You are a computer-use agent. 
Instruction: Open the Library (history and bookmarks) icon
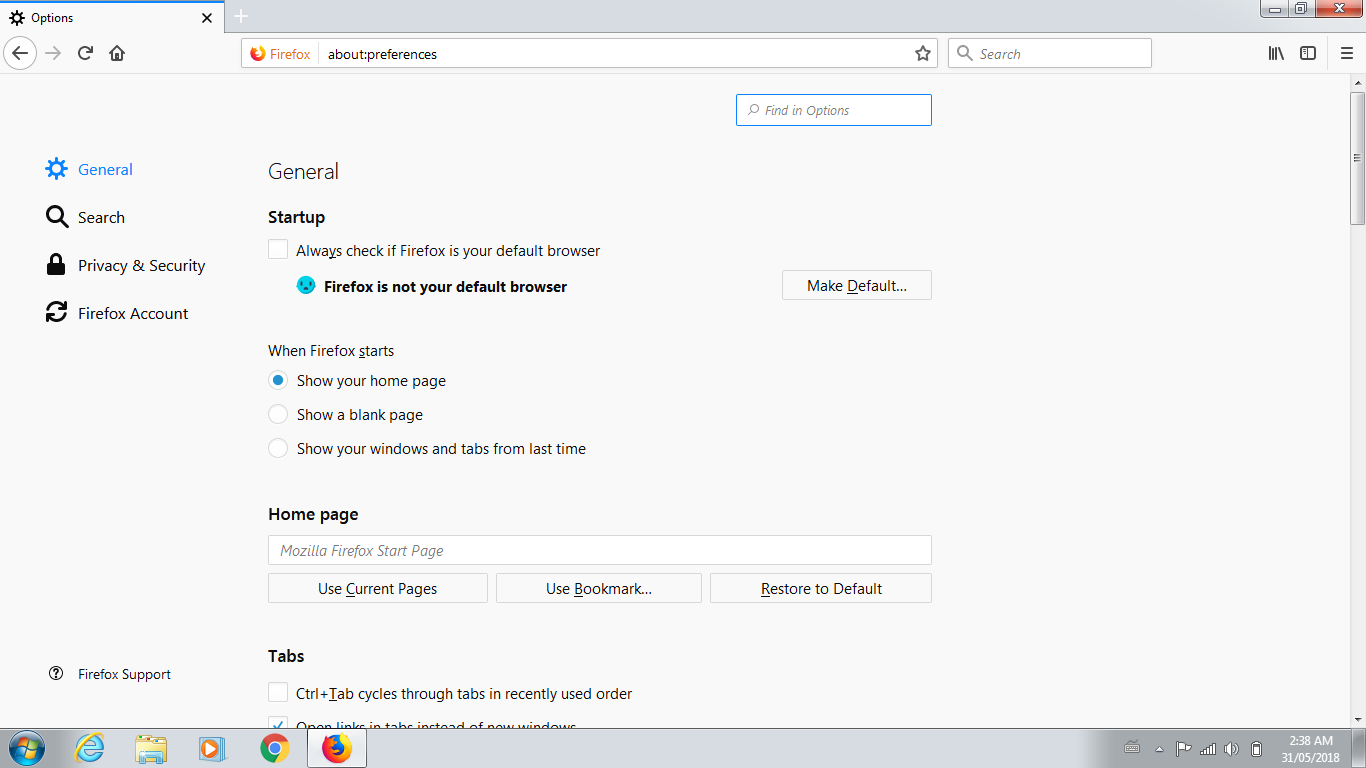[1276, 53]
